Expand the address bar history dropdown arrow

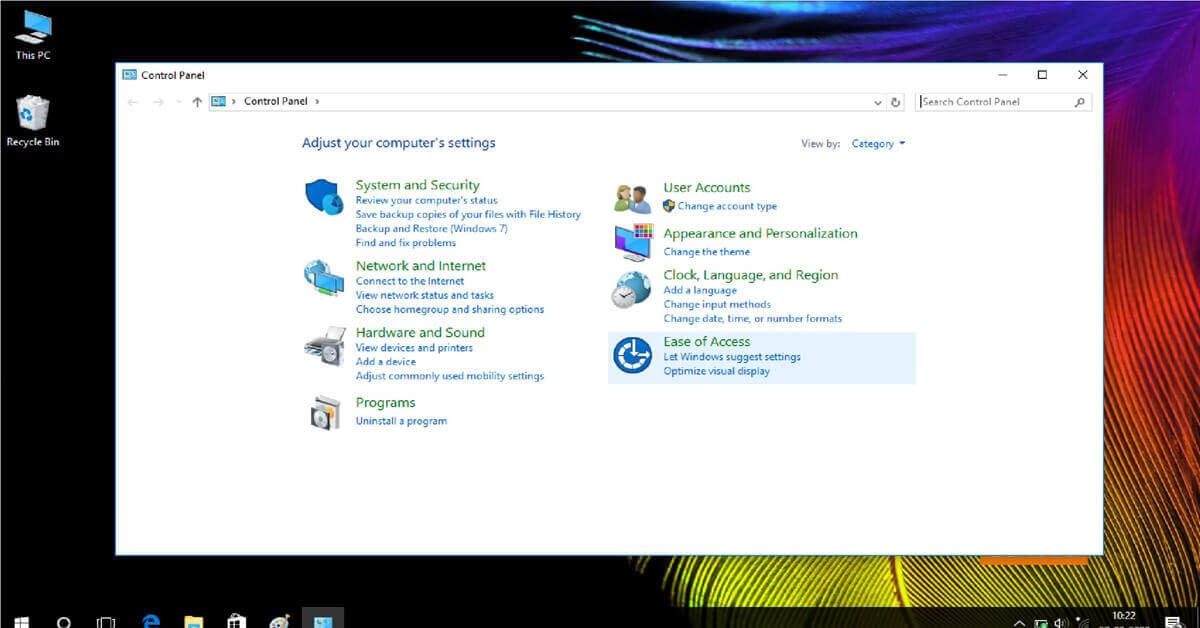tap(878, 102)
